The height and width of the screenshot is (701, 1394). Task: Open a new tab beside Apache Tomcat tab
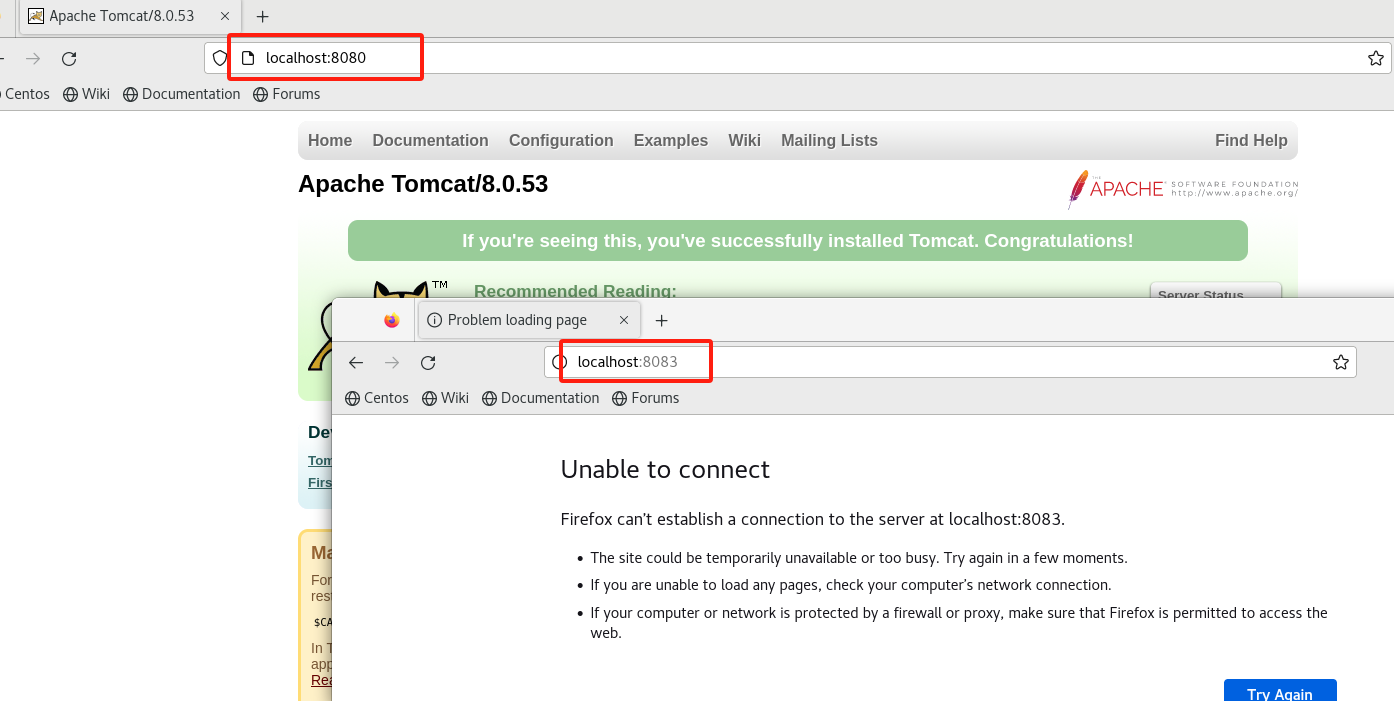tap(263, 17)
